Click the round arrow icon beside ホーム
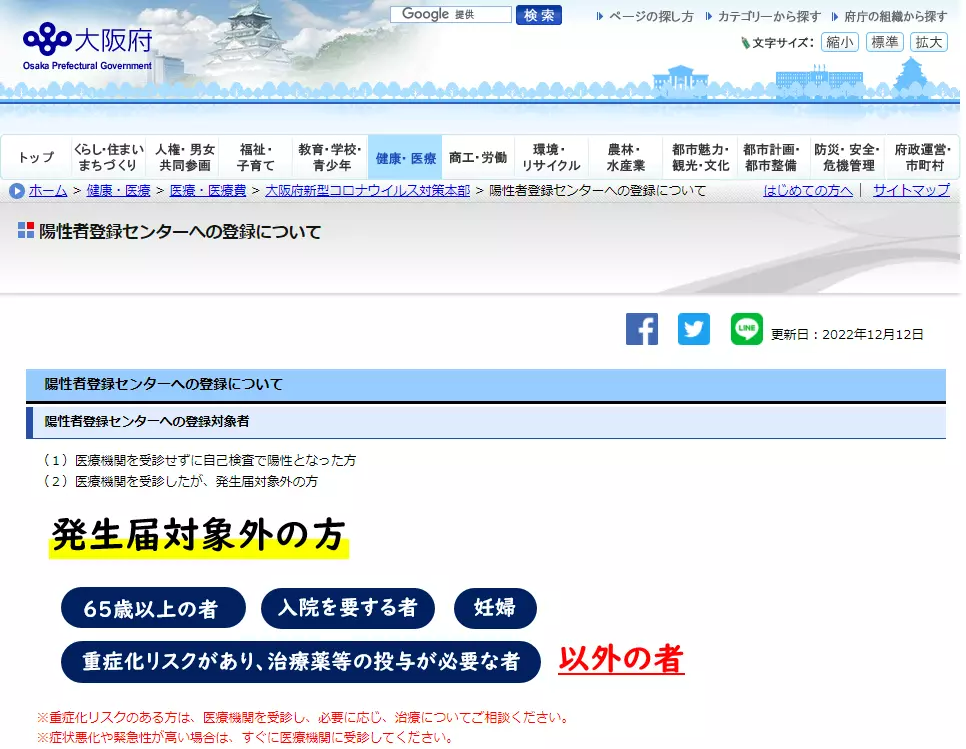 [x=17, y=191]
